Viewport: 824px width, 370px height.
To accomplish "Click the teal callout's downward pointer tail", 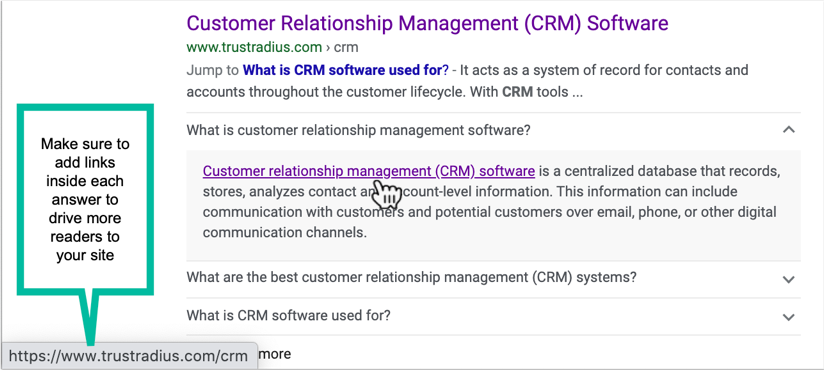I will 89,317.
